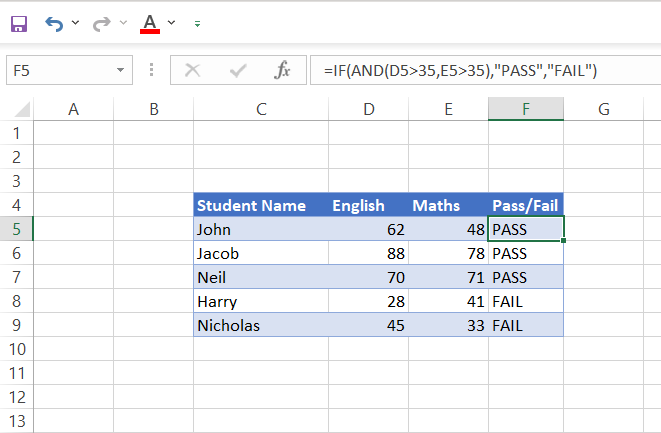The width and height of the screenshot is (661, 433).
Task: Click the Save icon in quick access toolbar
Action: coord(19,22)
